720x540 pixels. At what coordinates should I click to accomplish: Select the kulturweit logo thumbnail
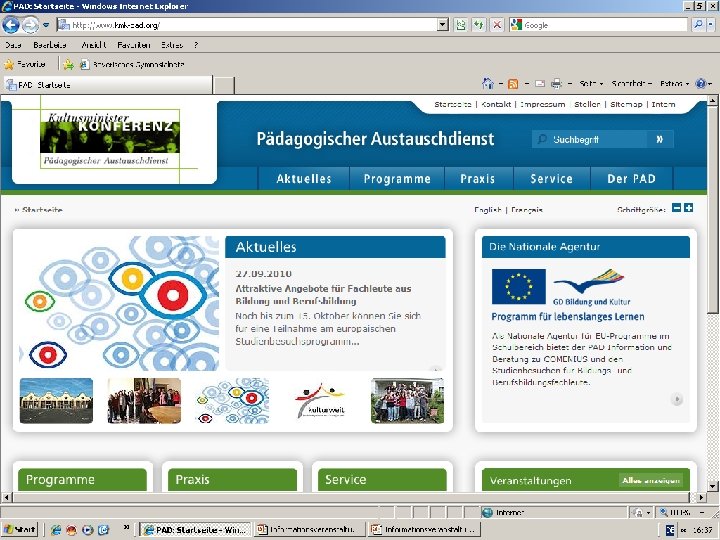[320, 400]
